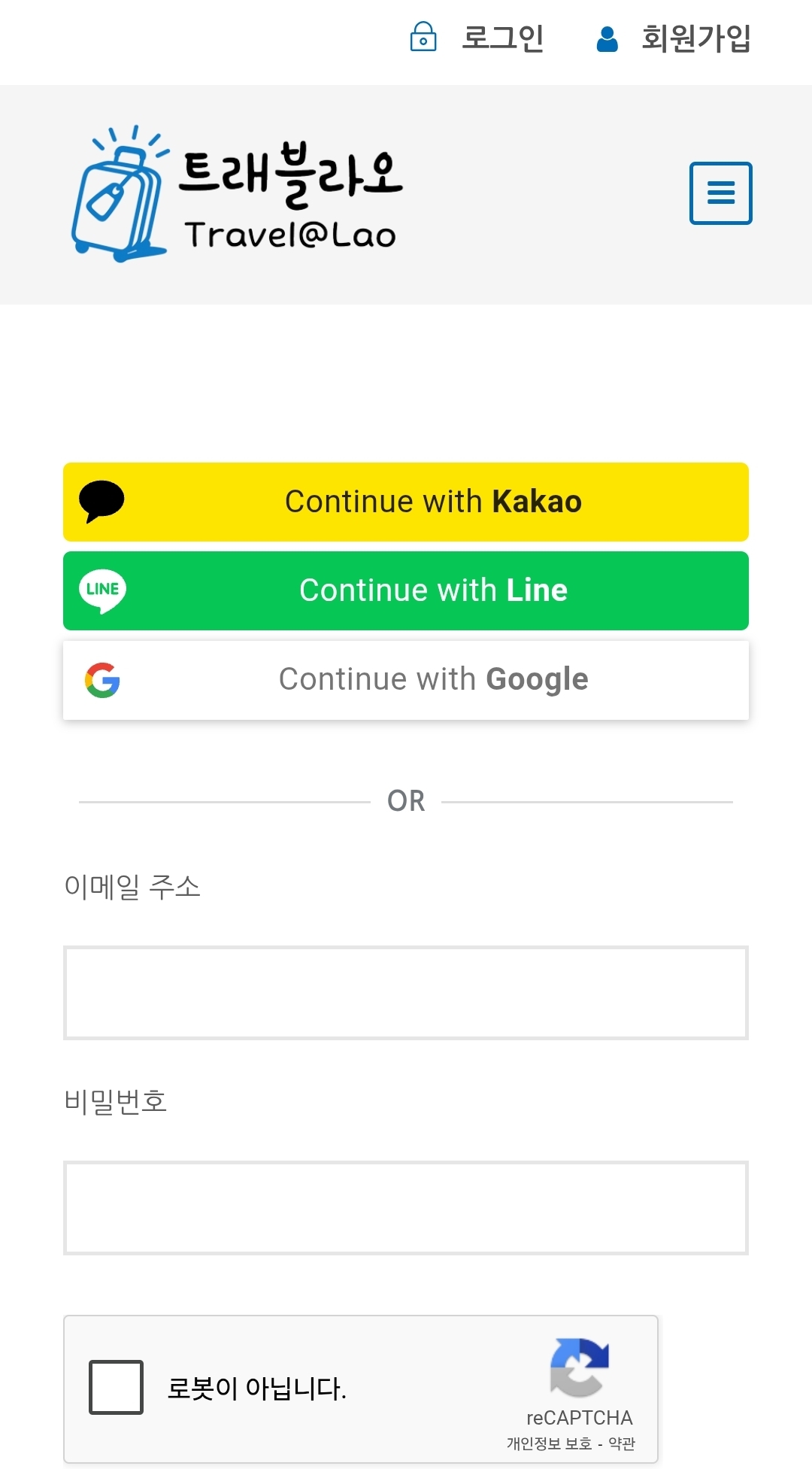The height and width of the screenshot is (1472, 812).
Task: Focus the 비밀번호 password field
Action: point(406,1208)
